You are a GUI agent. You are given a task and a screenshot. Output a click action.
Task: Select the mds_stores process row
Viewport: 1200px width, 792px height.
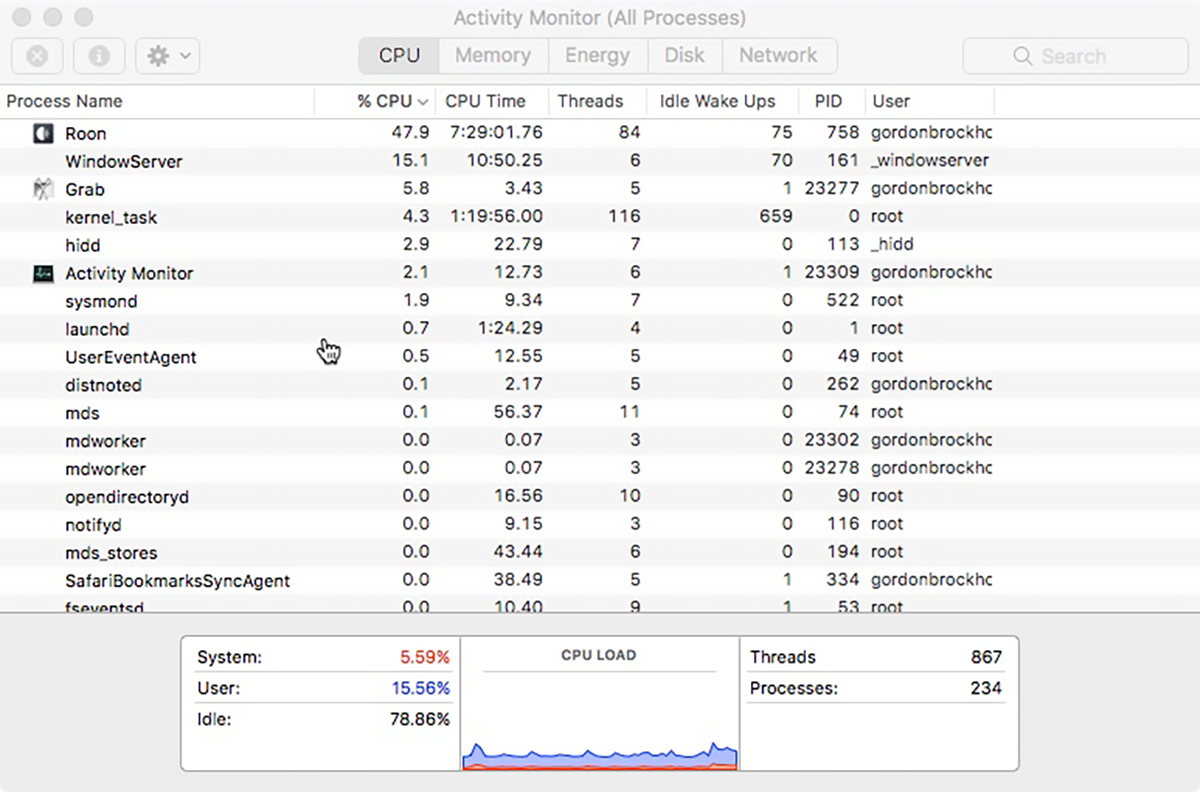(600, 553)
